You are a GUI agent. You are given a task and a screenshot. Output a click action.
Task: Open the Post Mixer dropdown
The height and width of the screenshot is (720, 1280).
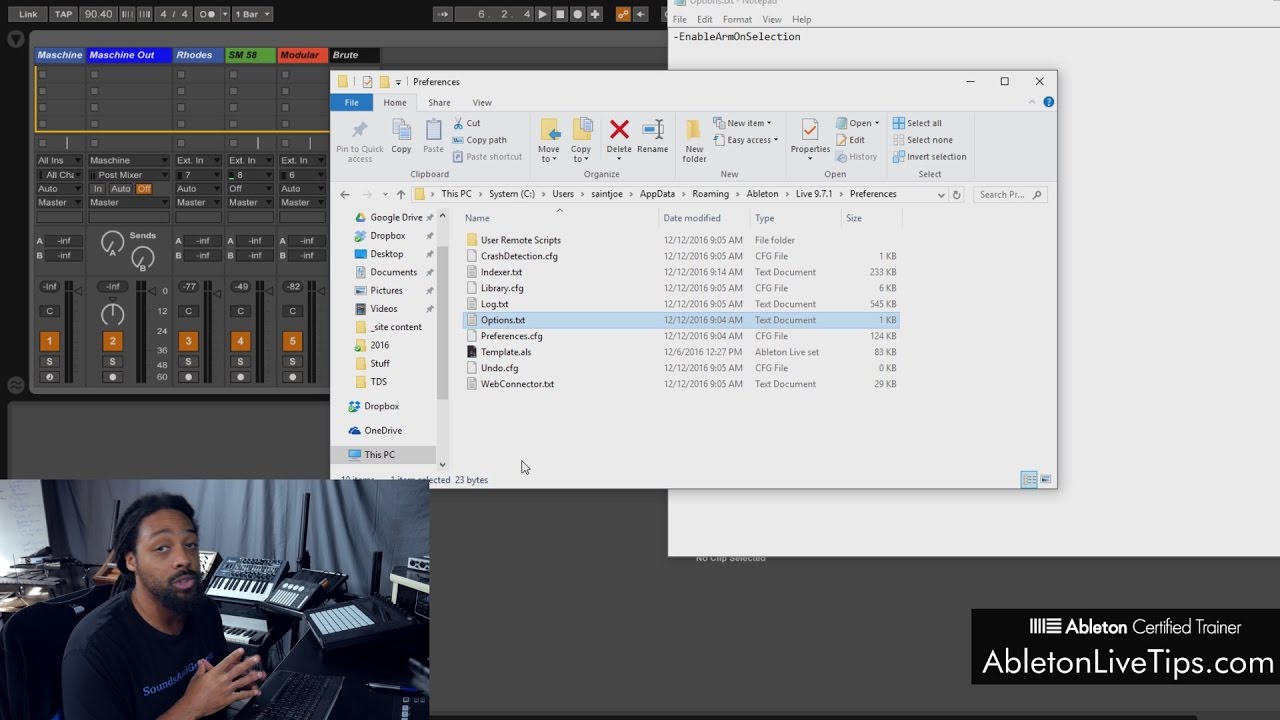[x=128, y=175]
